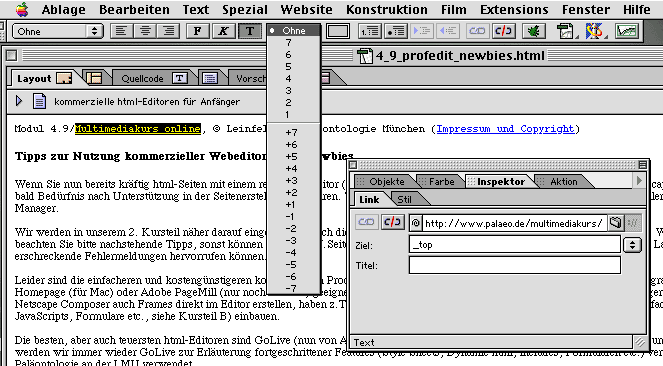Apply numbered list formatting
663x366 pixels.
[370, 31]
